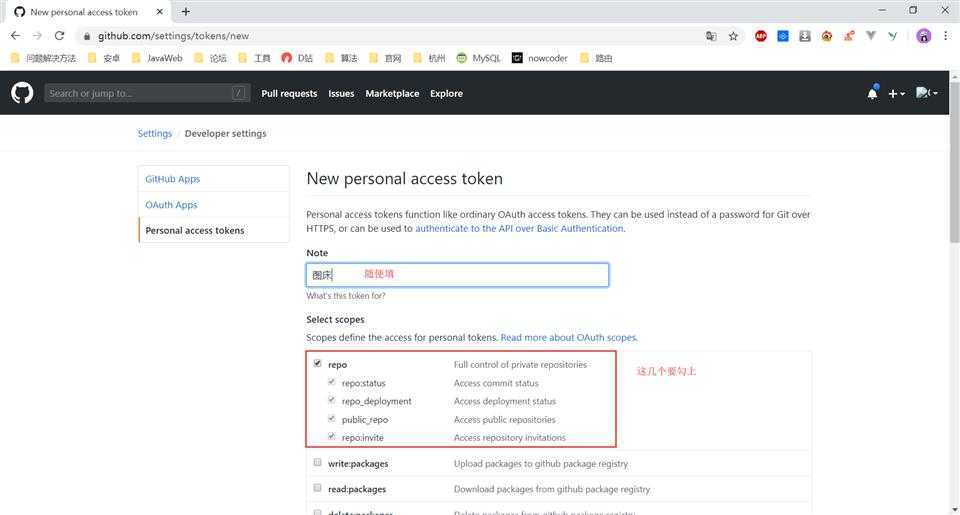Uncheck the repo scope checkbox
Screen dimensions: 960x515
pyautogui.click(x=317, y=363)
